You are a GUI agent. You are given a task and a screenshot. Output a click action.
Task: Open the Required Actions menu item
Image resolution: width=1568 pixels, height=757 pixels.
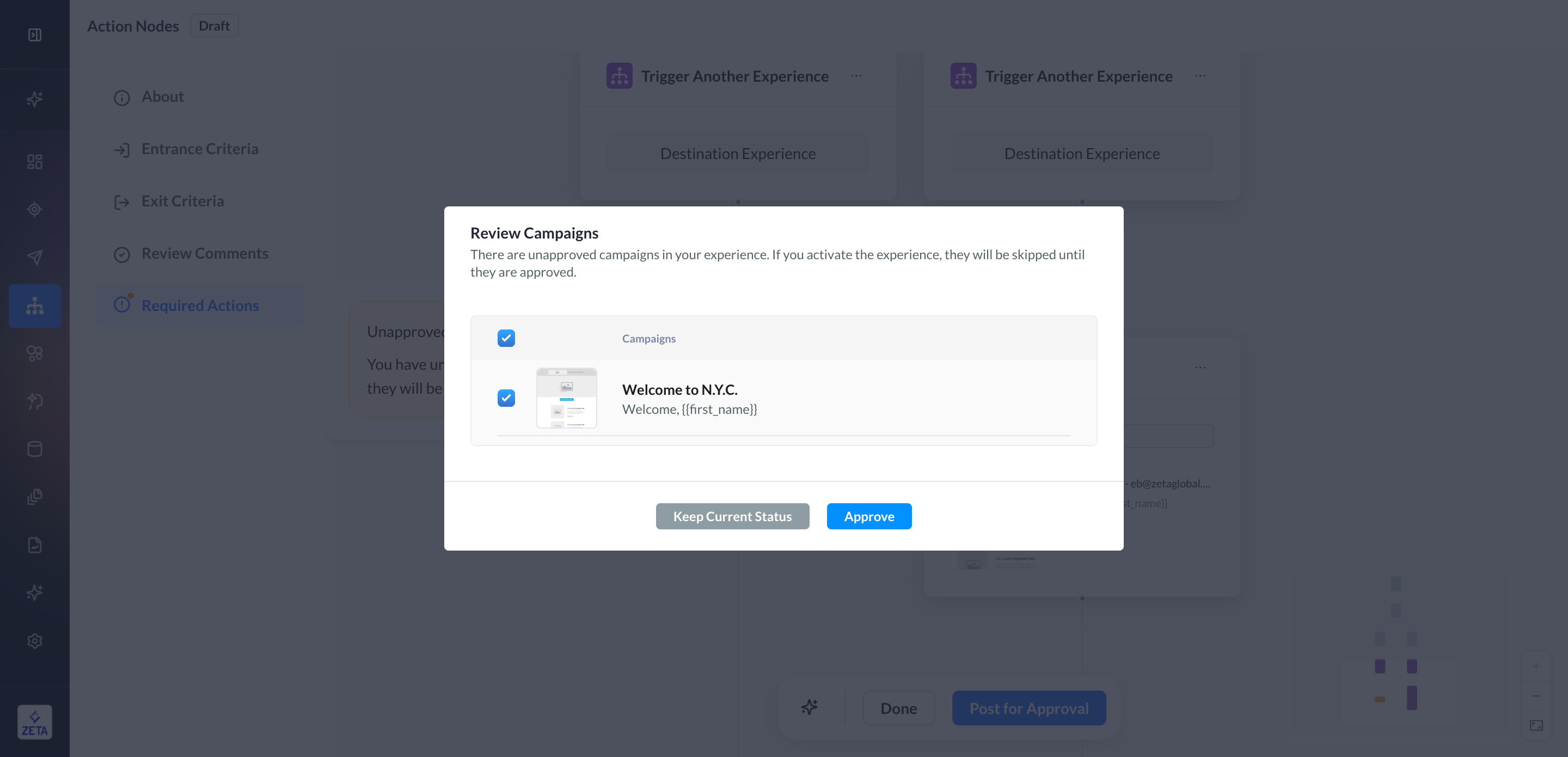pyautogui.click(x=200, y=305)
